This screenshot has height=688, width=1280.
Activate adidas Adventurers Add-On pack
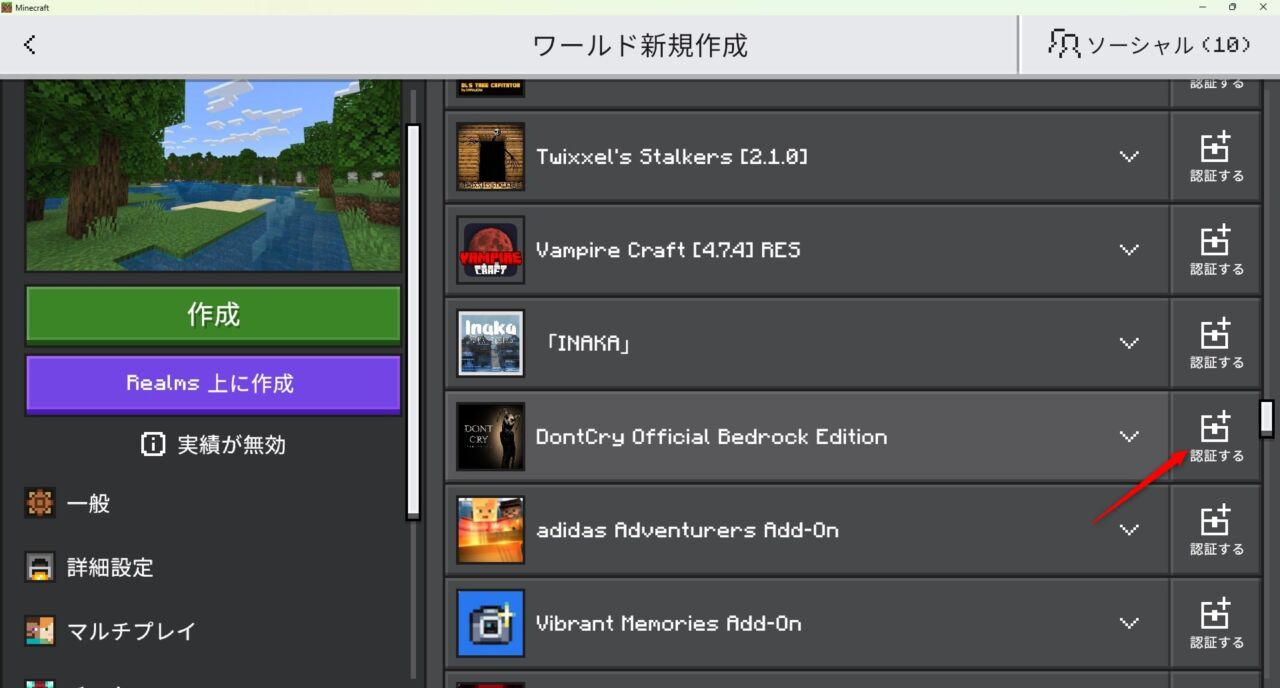click(1216, 530)
